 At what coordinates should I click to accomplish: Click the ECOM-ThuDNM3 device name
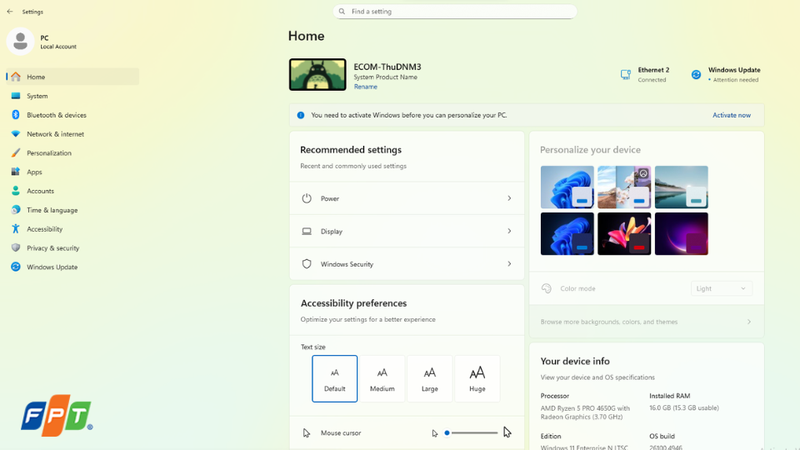point(388,67)
